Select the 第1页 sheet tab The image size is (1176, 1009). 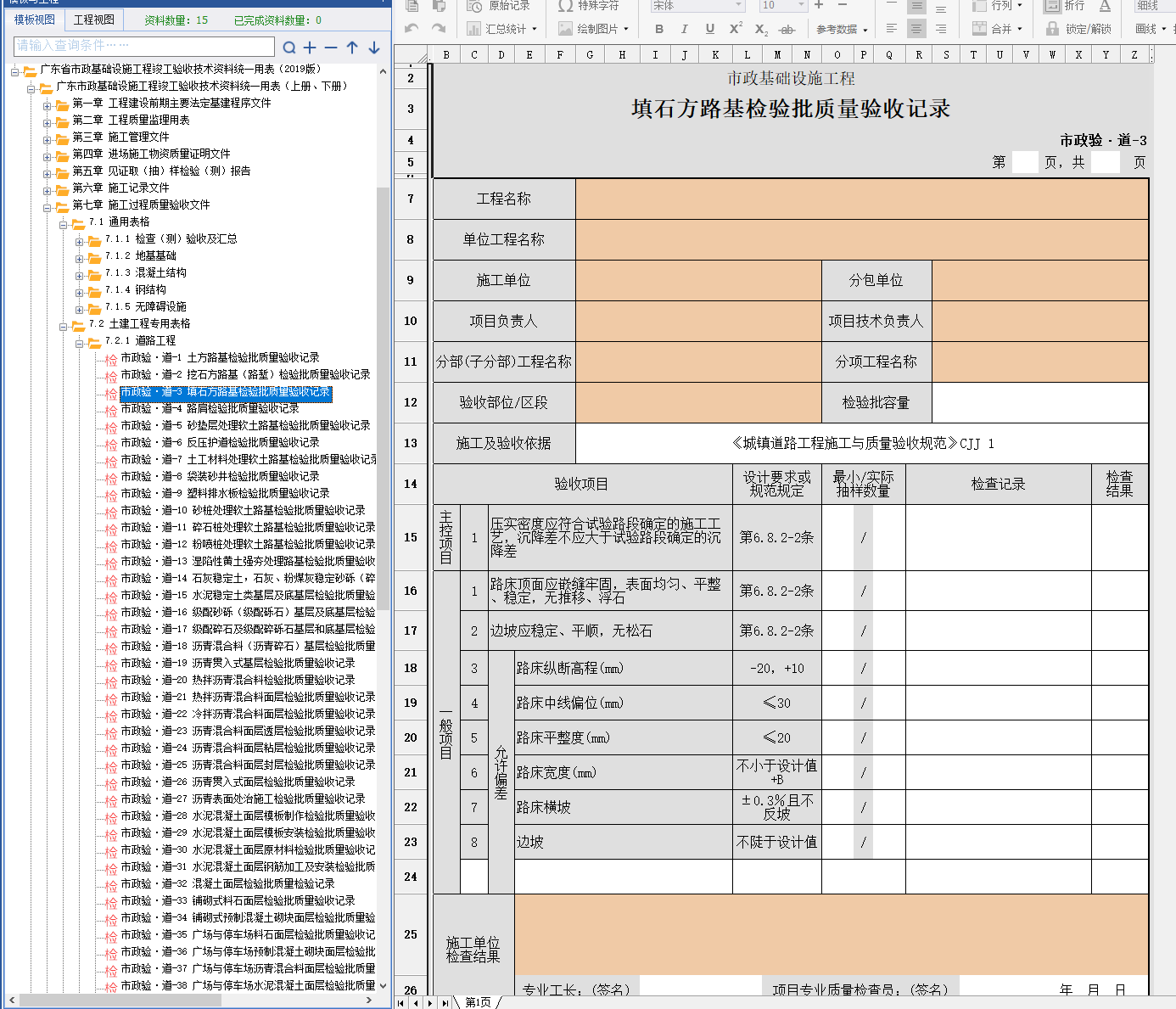click(478, 1002)
